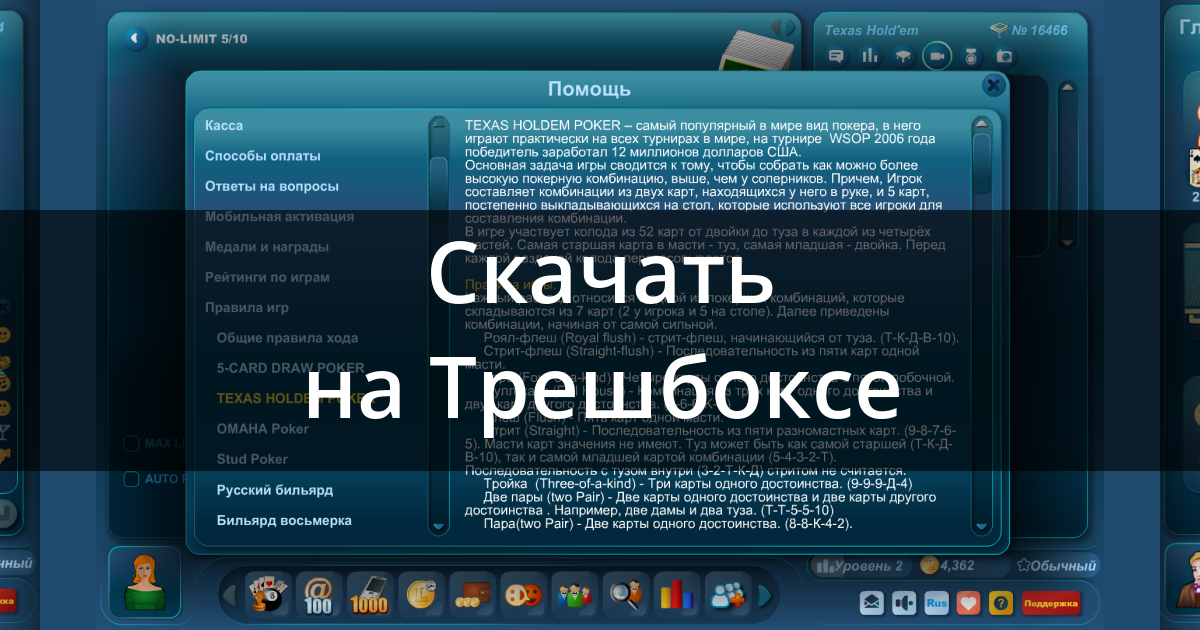
Task: Toggle the AUTO checkbox
Action: coord(131,479)
